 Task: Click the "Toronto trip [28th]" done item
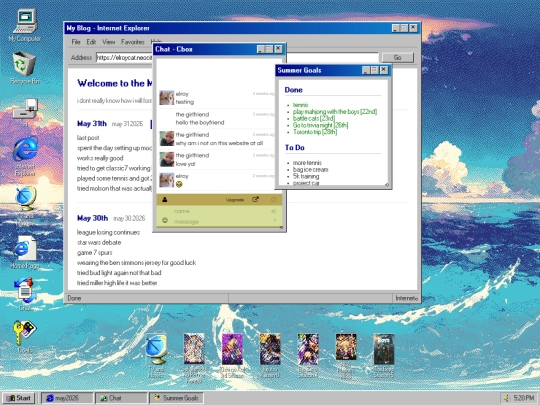coord(315,132)
